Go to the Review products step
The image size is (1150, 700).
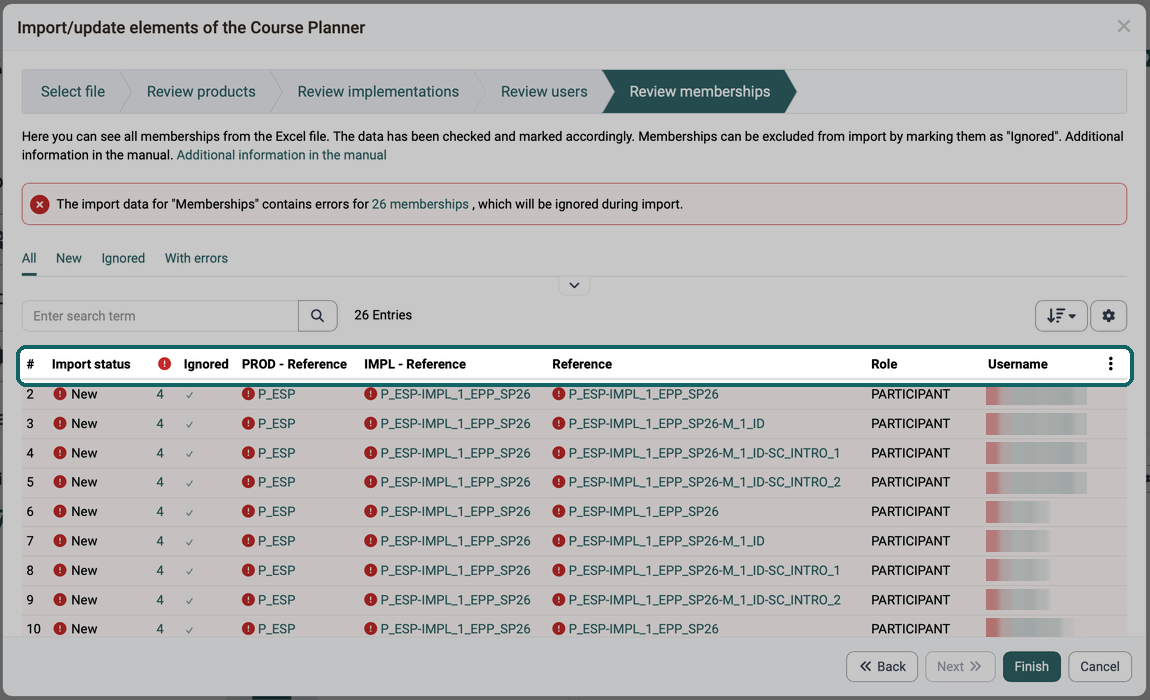coord(201,92)
